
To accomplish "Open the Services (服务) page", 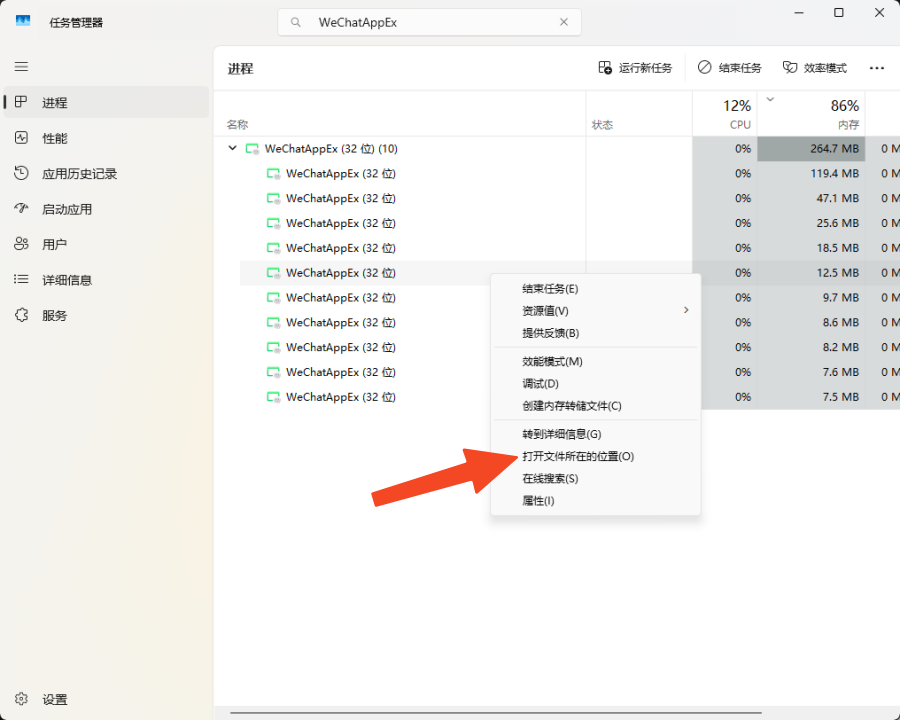I will click(107, 316).
